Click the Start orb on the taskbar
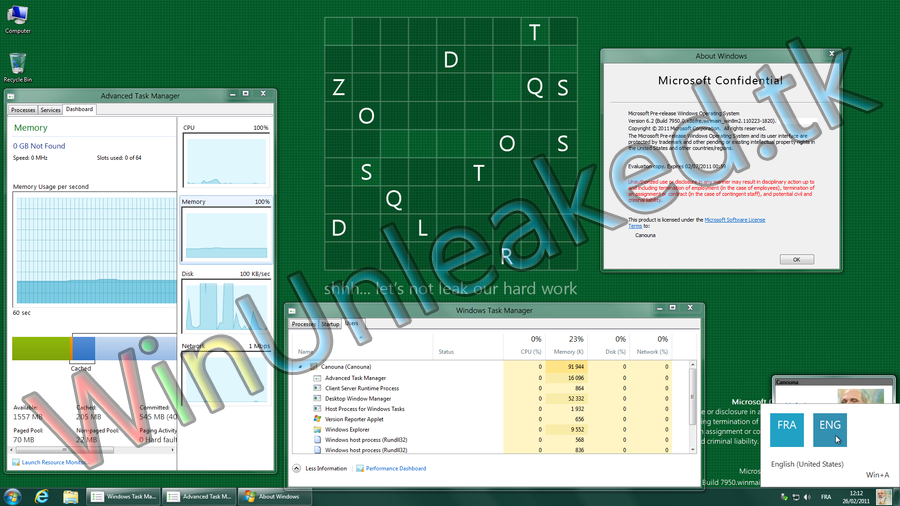 point(12,496)
